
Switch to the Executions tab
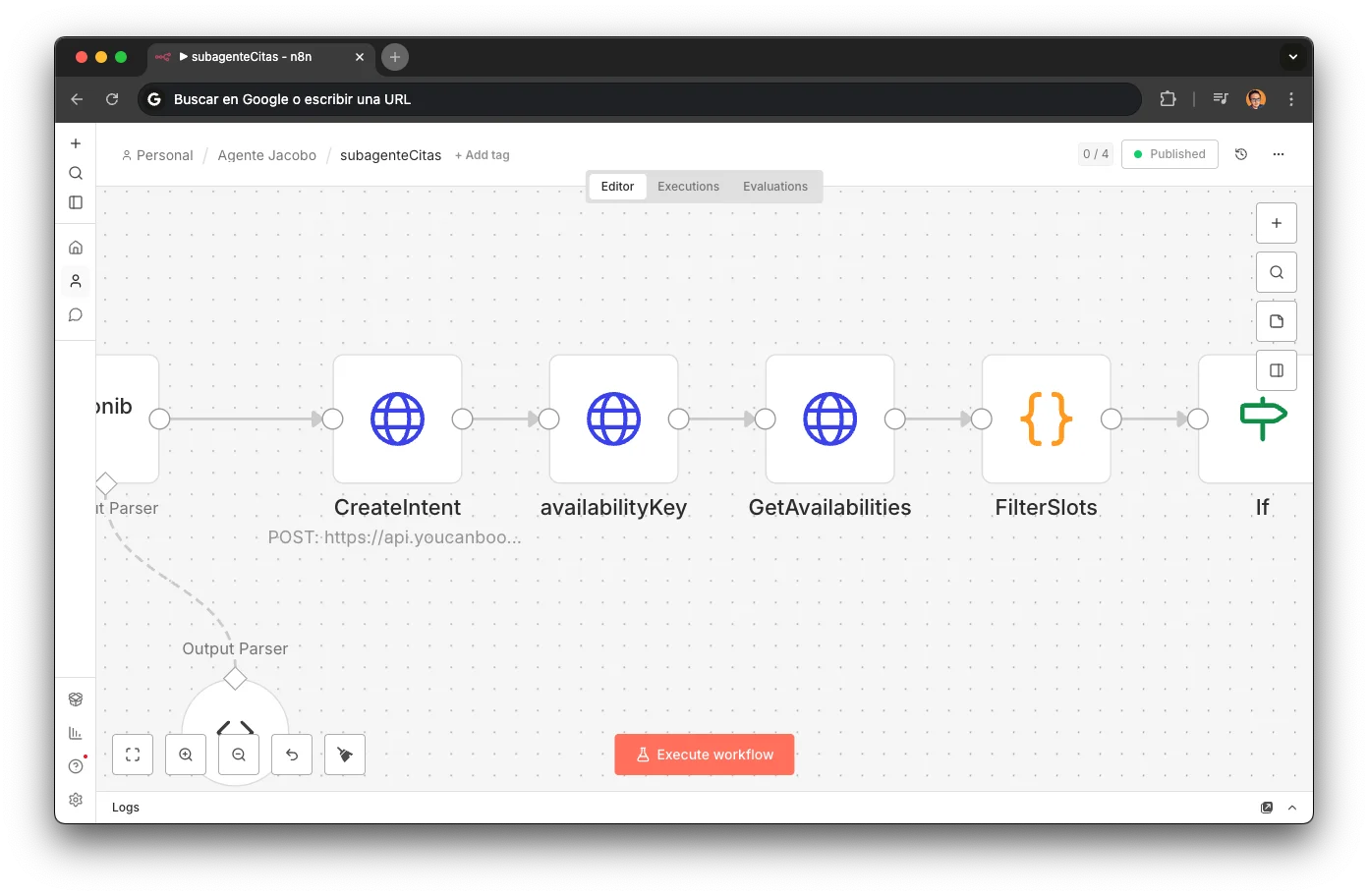point(688,186)
